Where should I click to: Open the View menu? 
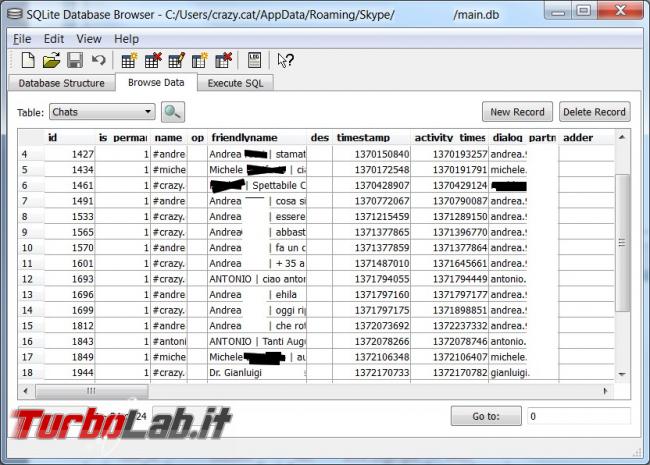(89, 39)
